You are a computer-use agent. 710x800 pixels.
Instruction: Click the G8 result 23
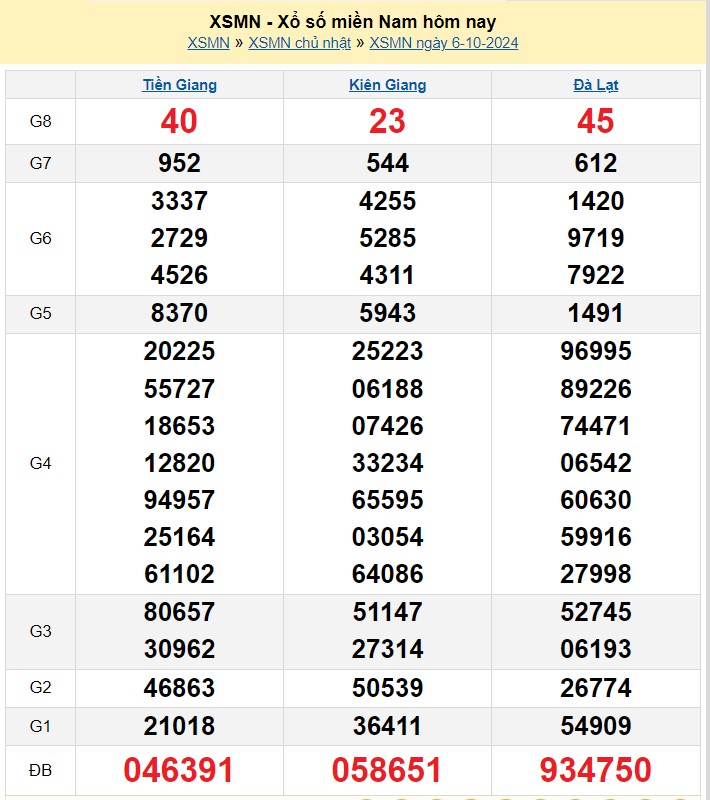(x=387, y=121)
